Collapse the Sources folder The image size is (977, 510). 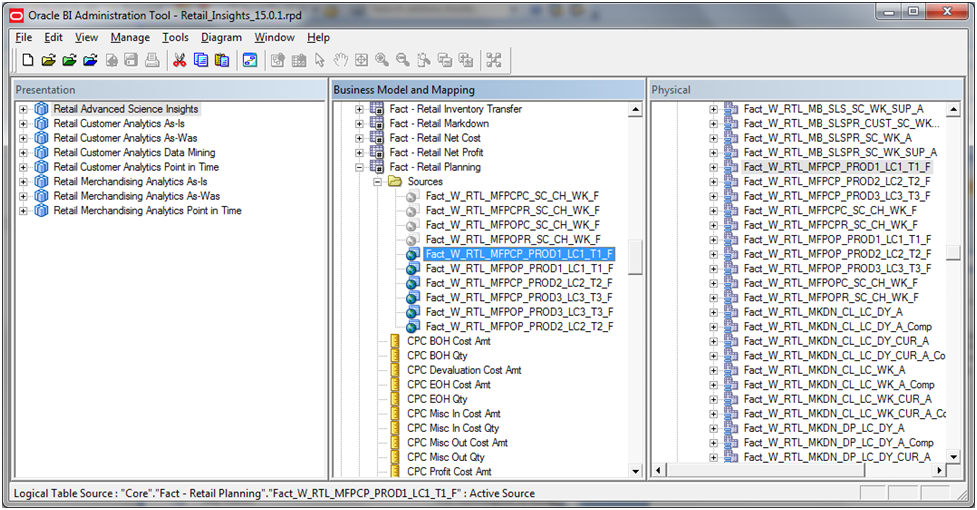377,182
